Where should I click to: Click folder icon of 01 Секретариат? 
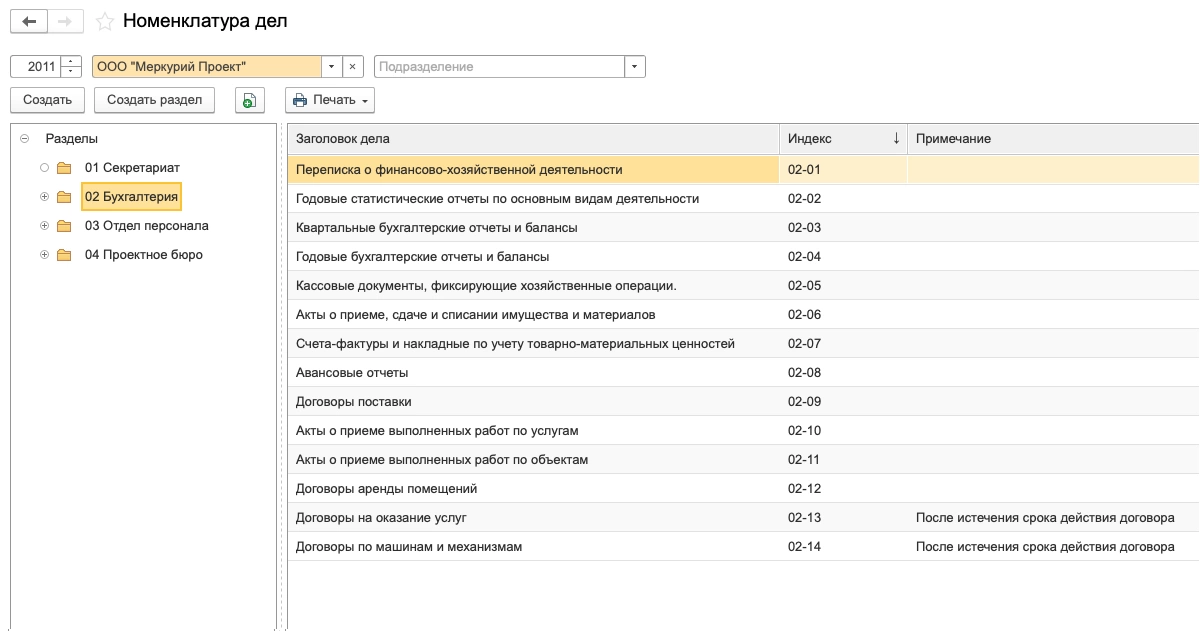[x=65, y=168]
